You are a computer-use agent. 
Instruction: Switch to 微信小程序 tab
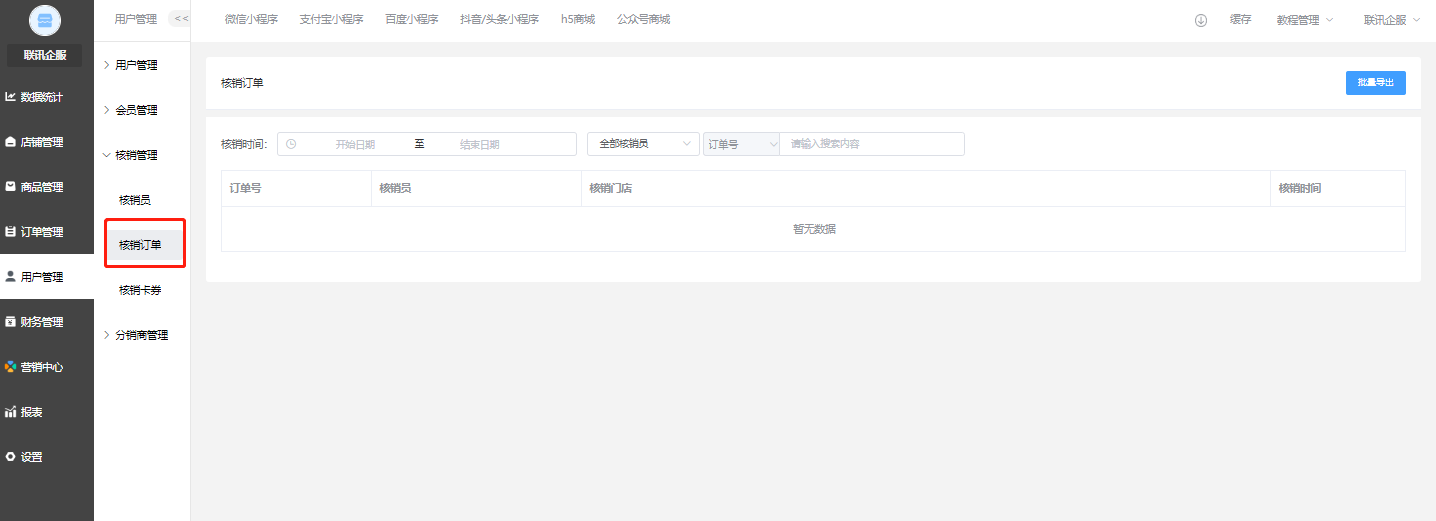click(x=251, y=19)
